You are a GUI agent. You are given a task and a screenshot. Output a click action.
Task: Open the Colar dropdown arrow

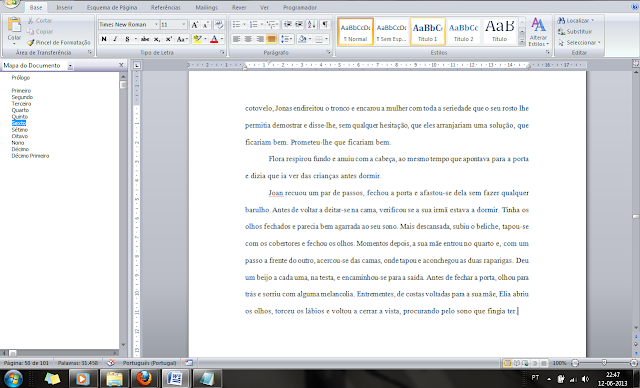click(x=14, y=44)
